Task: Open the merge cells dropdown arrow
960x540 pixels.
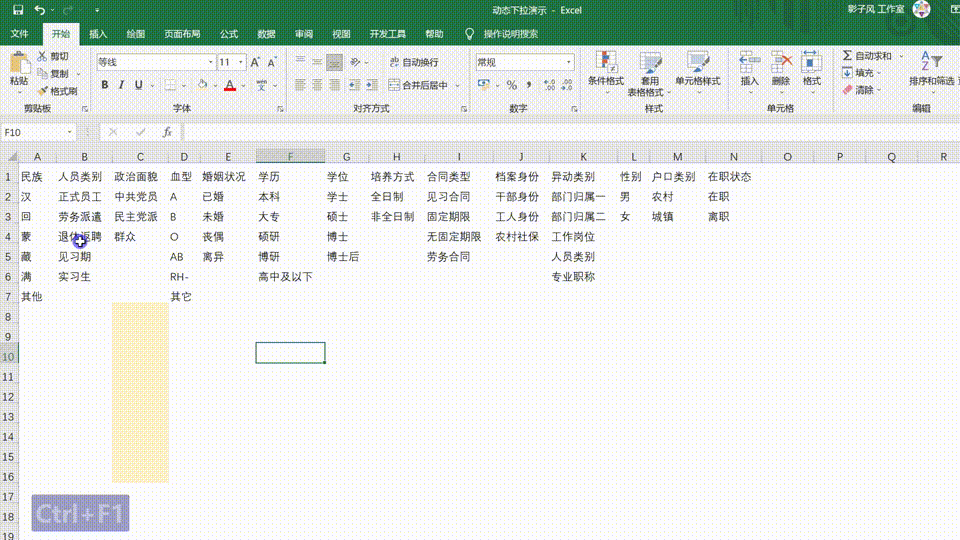Action: pyautogui.click(x=457, y=85)
